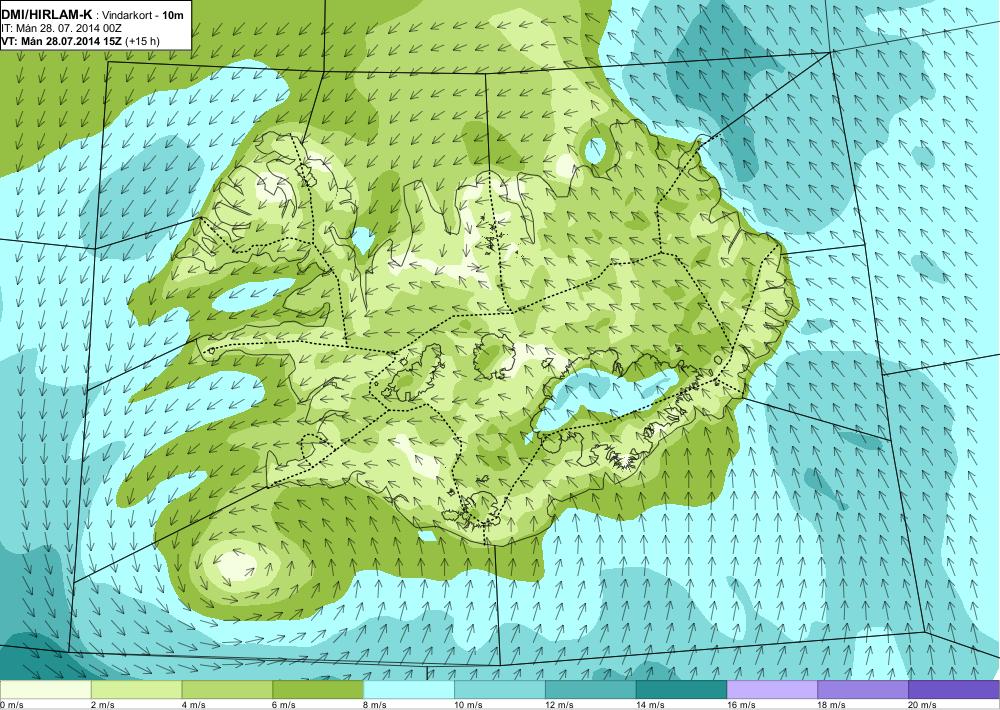Click the '12 m/s' legend label
The image size is (1000, 710).
tap(560, 705)
